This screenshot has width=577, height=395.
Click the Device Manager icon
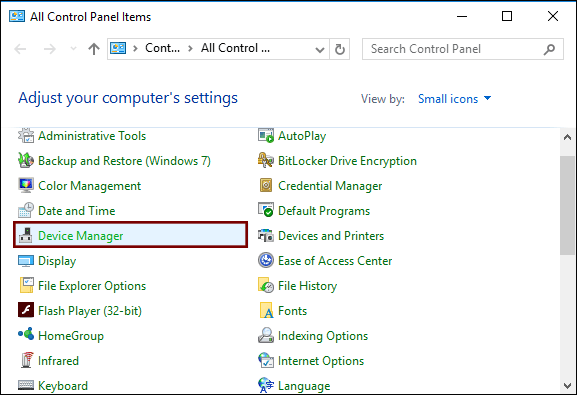26,236
